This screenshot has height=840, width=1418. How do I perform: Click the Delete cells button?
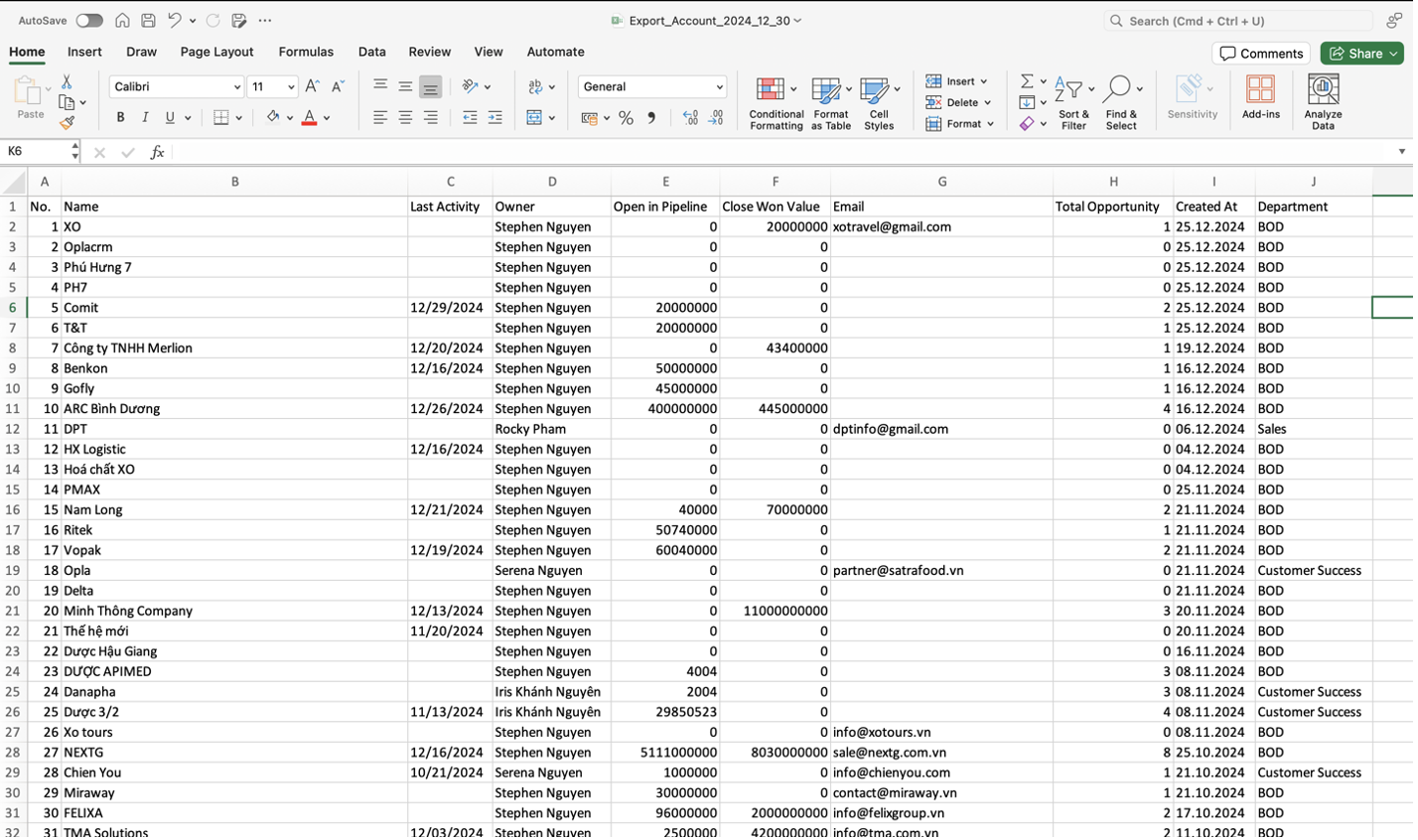(x=960, y=103)
